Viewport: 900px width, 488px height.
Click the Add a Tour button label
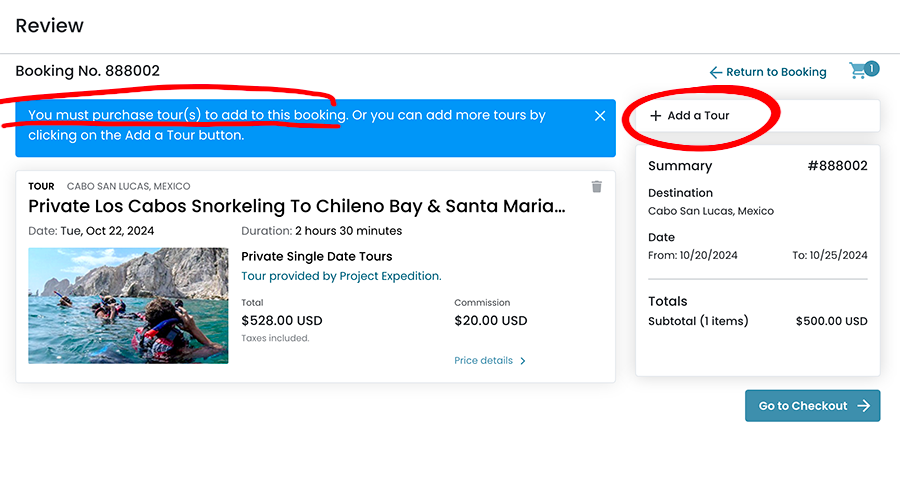[x=698, y=116]
